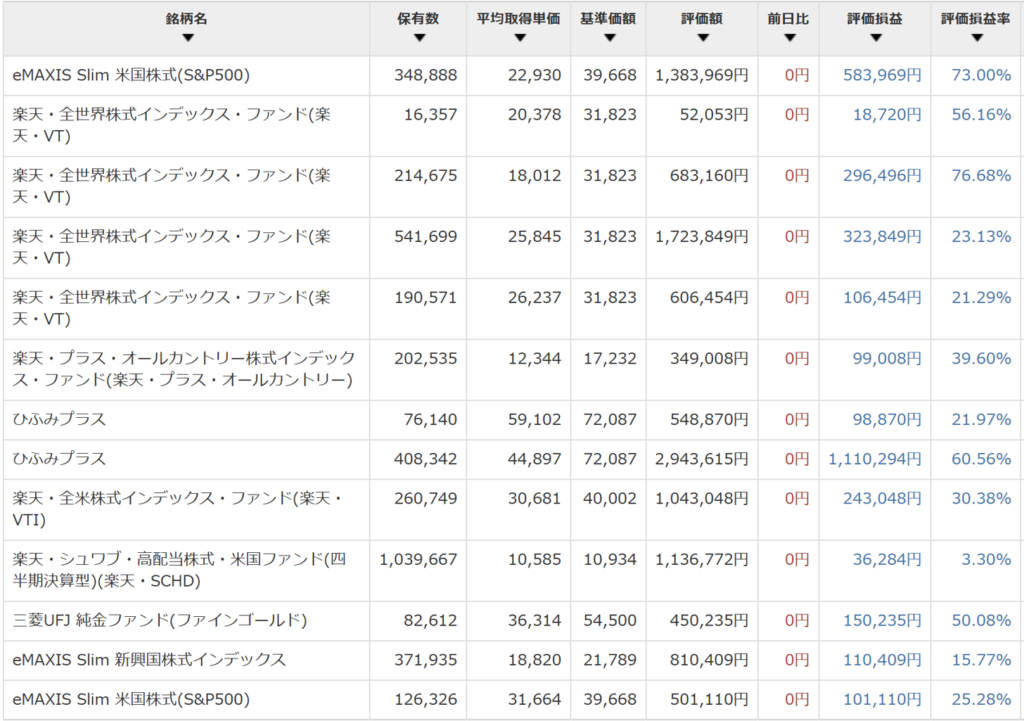Sort the table by 基準価額 arrow
The image size is (1024, 721).
pos(608,38)
